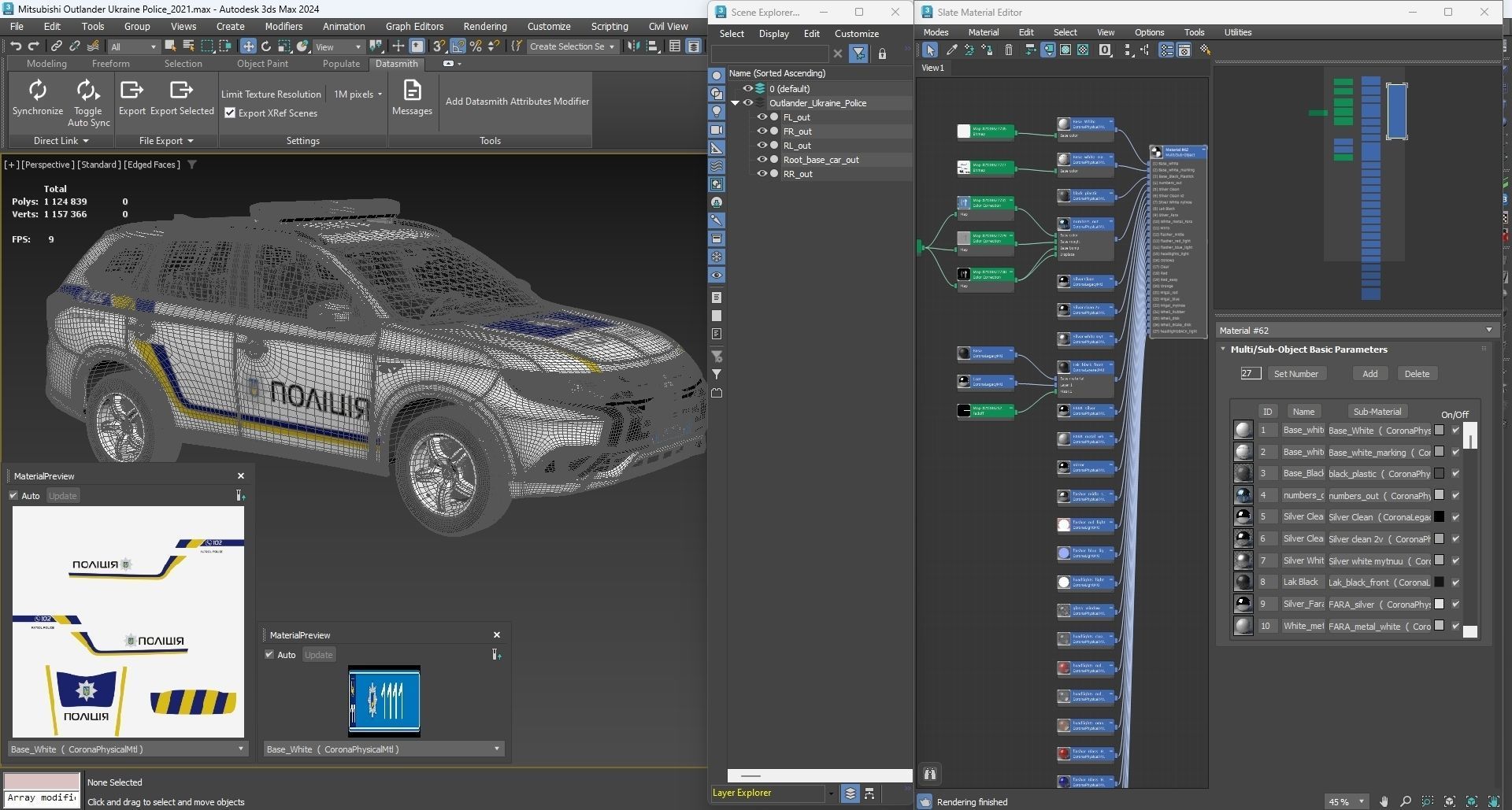Click Lay Out All nodes icon
This screenshot has width=1512, height=810.
pyautogui.click(x=1128, y=50)
